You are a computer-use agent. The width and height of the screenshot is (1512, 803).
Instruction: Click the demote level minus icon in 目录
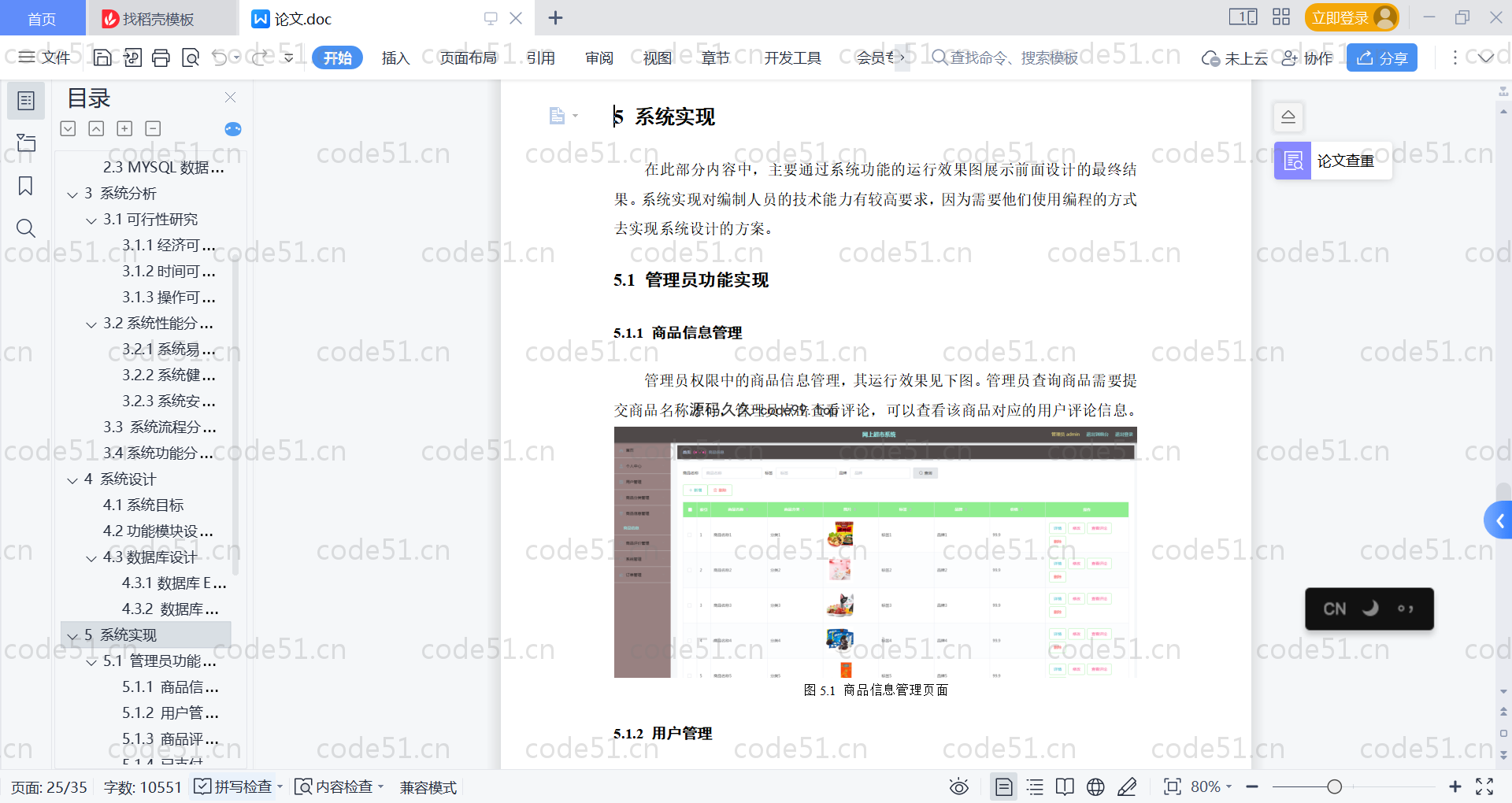tap(153, 128)
